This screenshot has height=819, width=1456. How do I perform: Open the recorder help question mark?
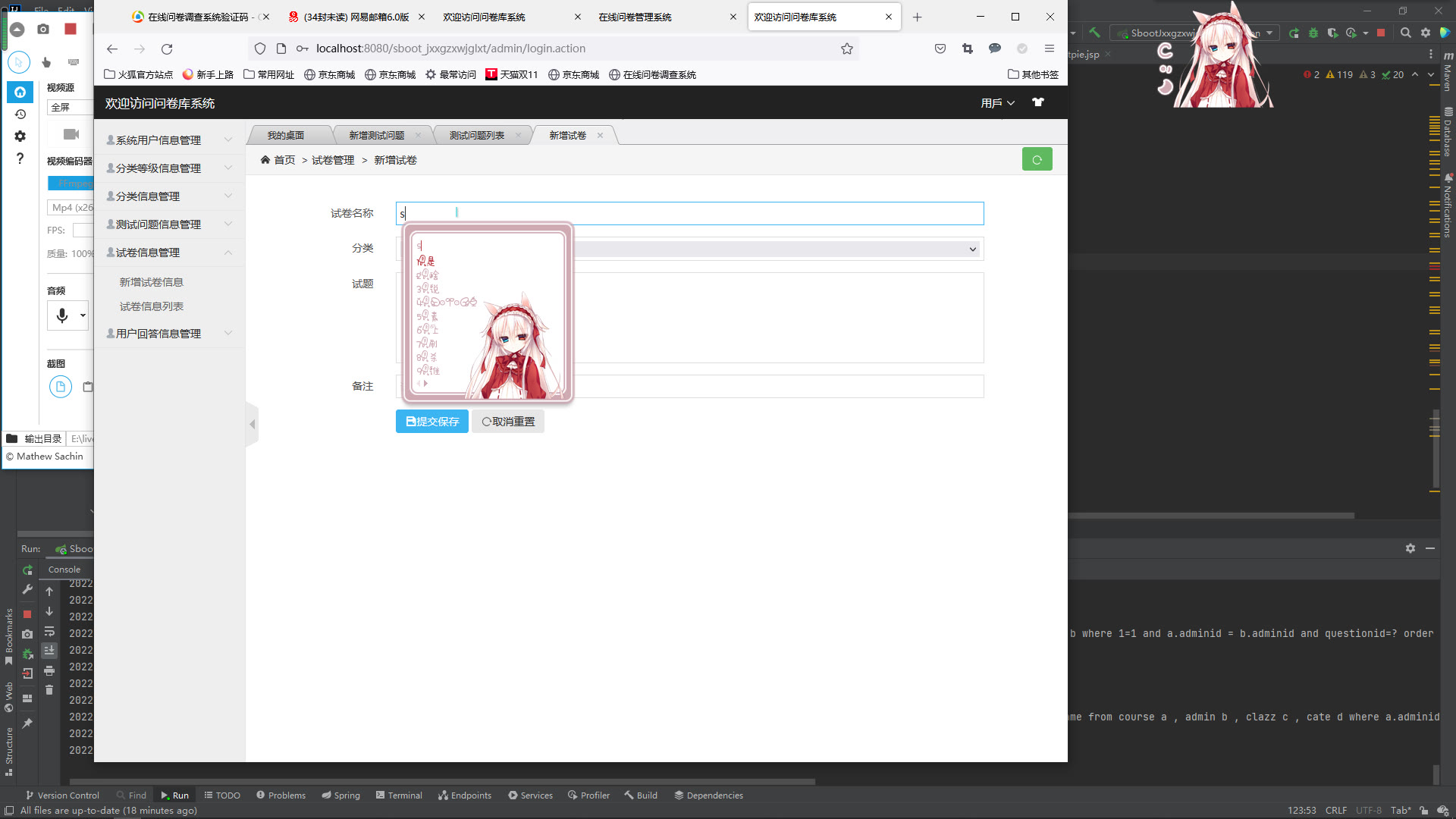20,158
